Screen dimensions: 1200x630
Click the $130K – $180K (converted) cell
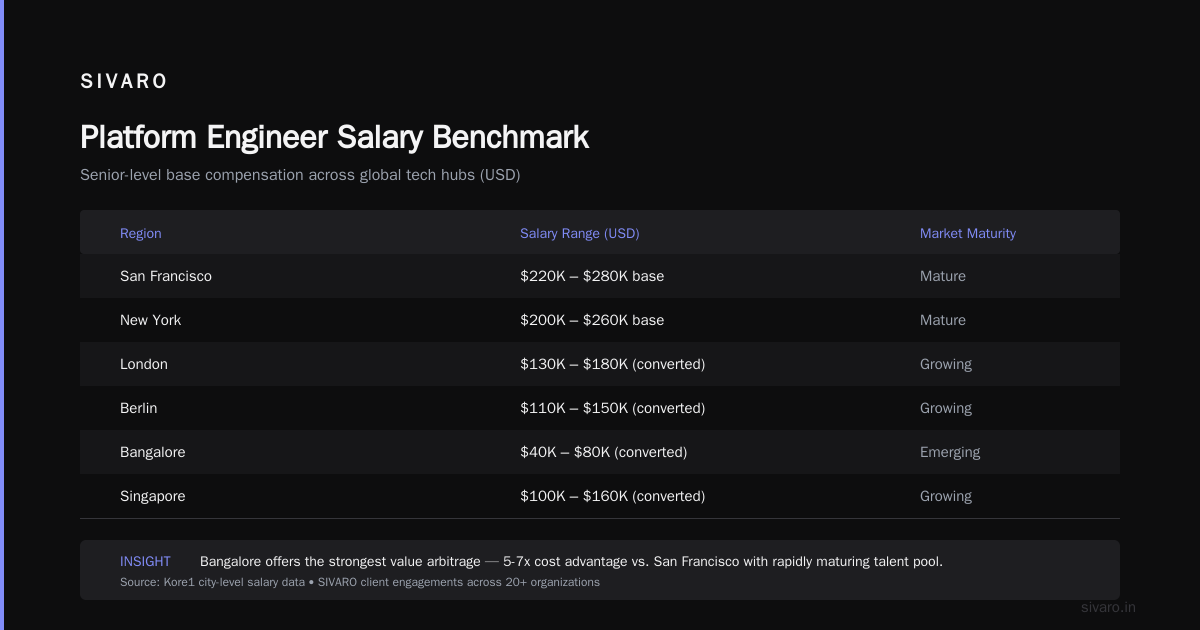(x=613, y=364)
